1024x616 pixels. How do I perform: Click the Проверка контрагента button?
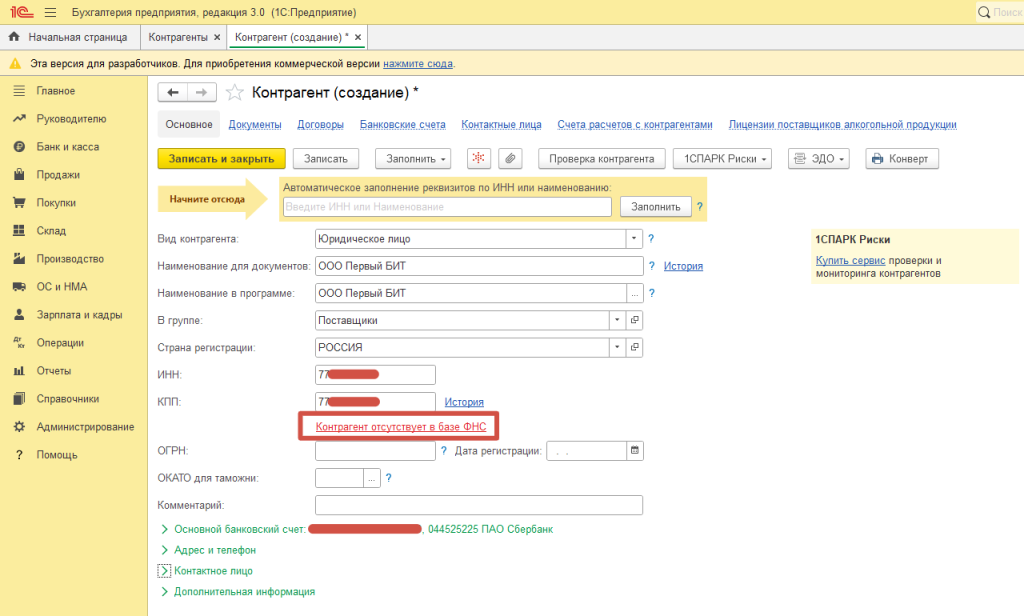click(x=601, y=159)
